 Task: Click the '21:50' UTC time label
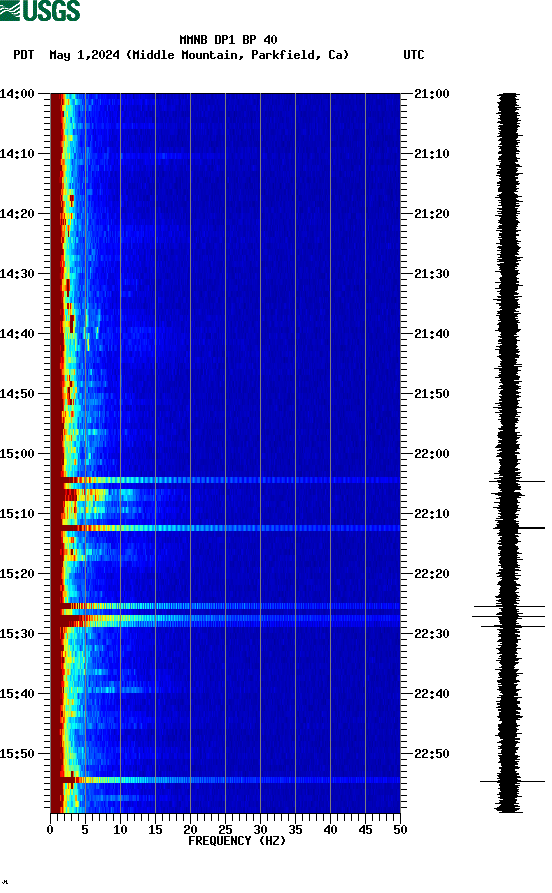pyautogui.click(x=432, y=394)
